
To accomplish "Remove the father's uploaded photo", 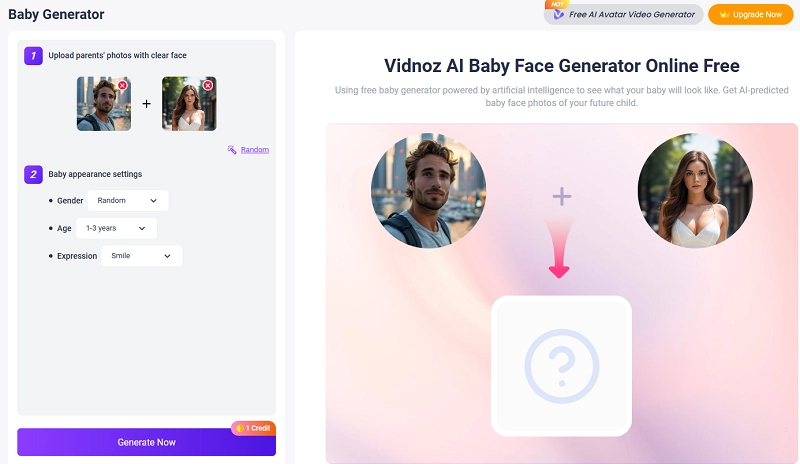I will coord(123,86).
